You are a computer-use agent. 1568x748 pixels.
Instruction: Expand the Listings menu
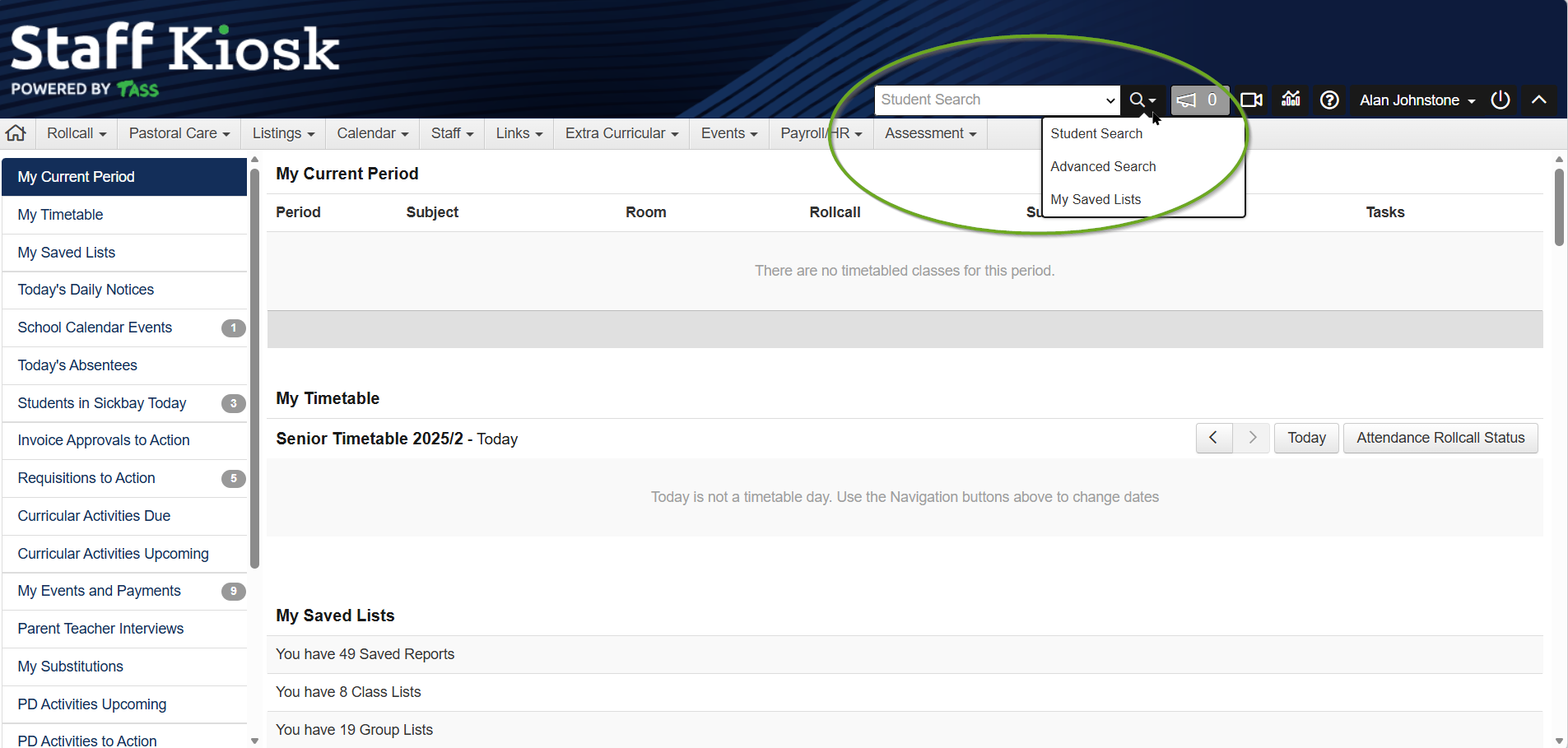point(283,133)
